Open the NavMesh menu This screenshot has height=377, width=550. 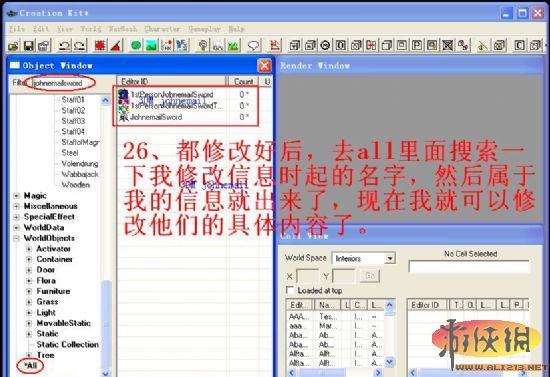click(x=122, y=29)
